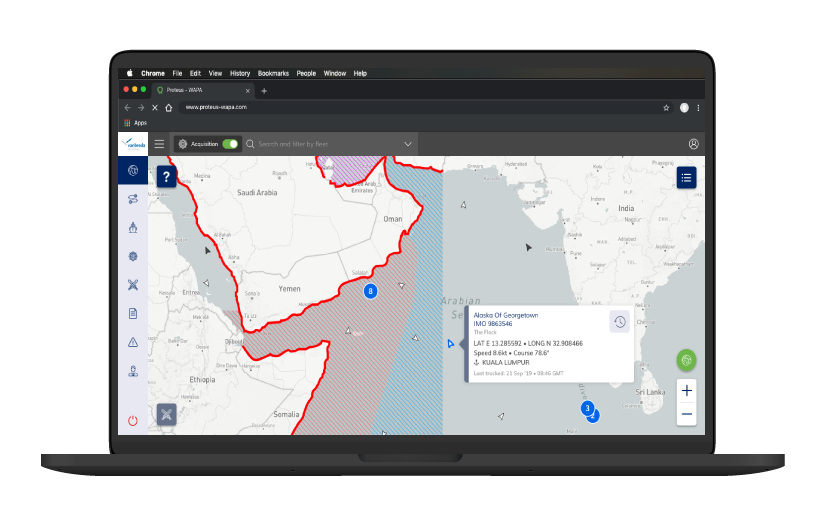Click the browser back arrow
The width and height of the screenshot is (825, 525).
(127, 107)
